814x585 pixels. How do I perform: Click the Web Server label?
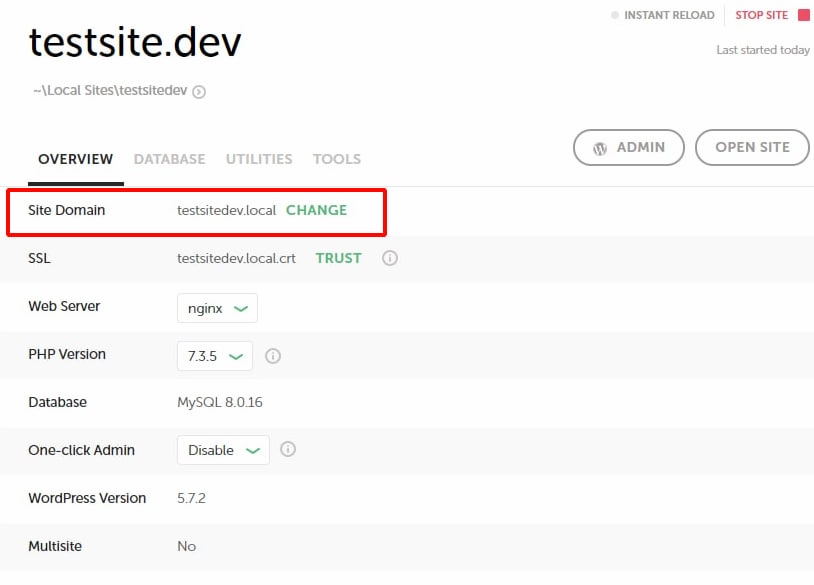(64, 306)
